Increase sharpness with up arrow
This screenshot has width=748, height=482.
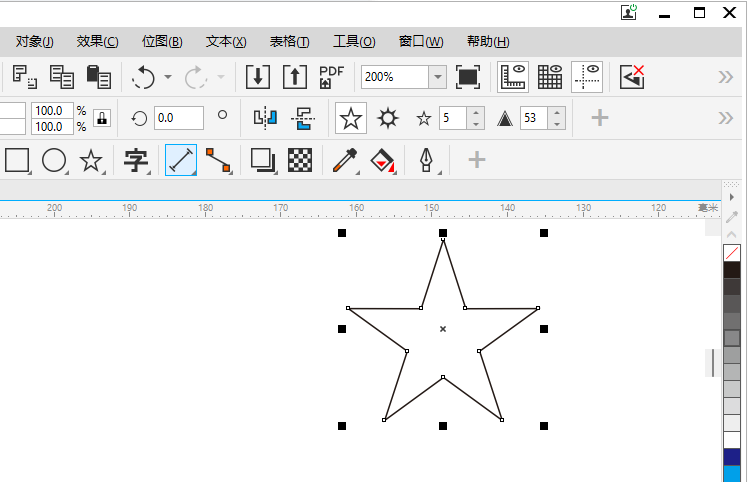[557, 113]
